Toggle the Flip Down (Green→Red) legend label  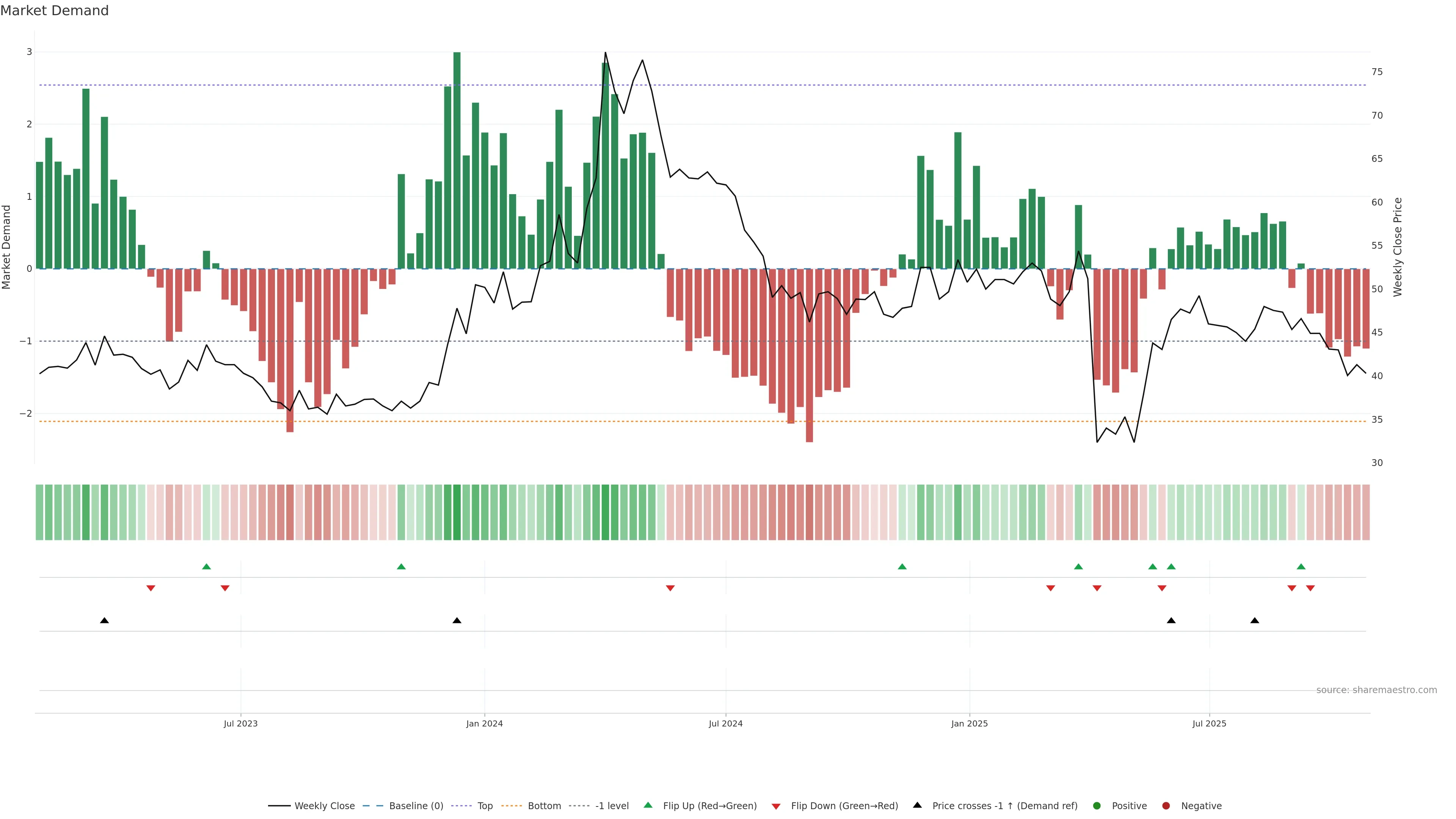point(844,806)
